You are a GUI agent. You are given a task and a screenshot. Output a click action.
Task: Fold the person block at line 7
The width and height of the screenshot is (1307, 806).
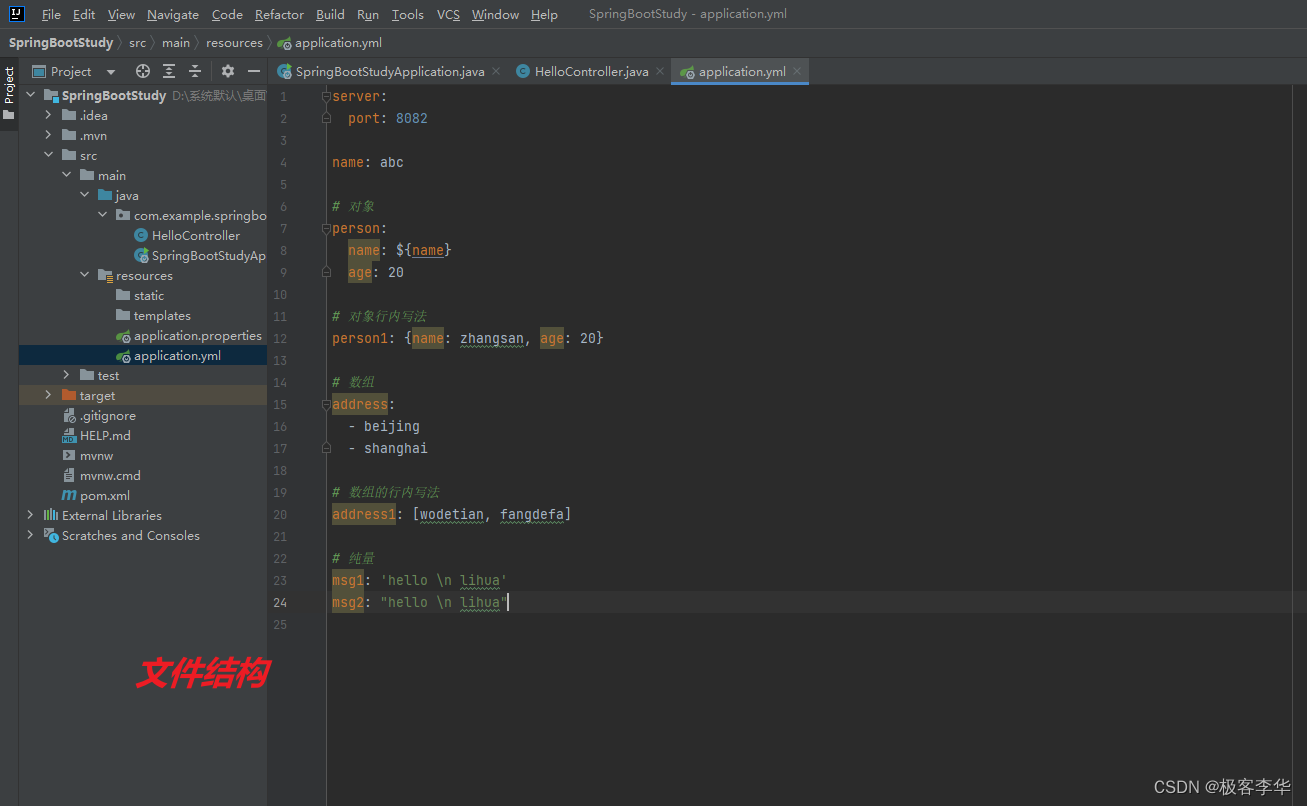pos(327,228)
